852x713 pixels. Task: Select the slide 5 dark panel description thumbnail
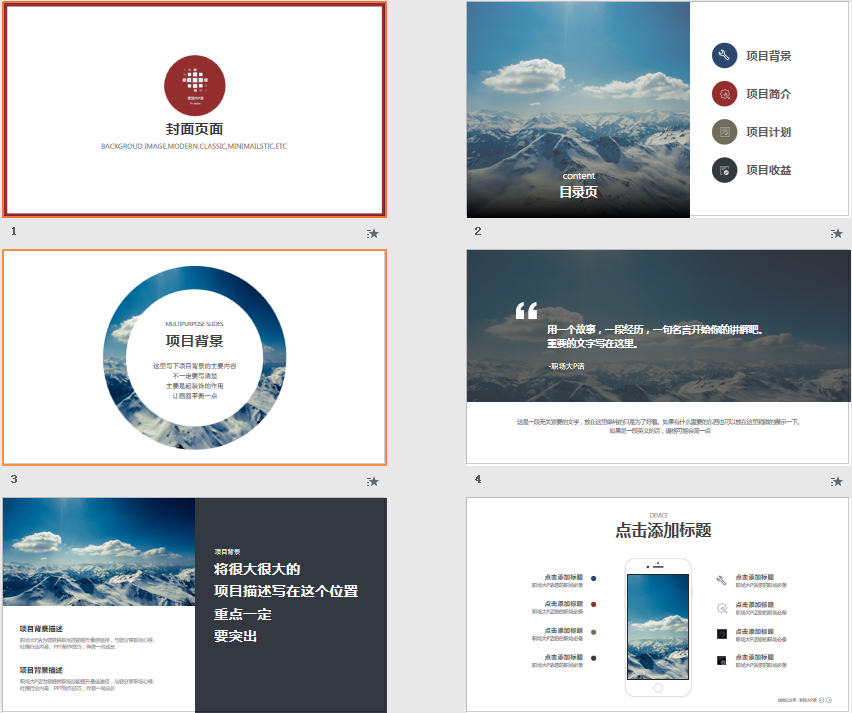(x=195, y=605)
